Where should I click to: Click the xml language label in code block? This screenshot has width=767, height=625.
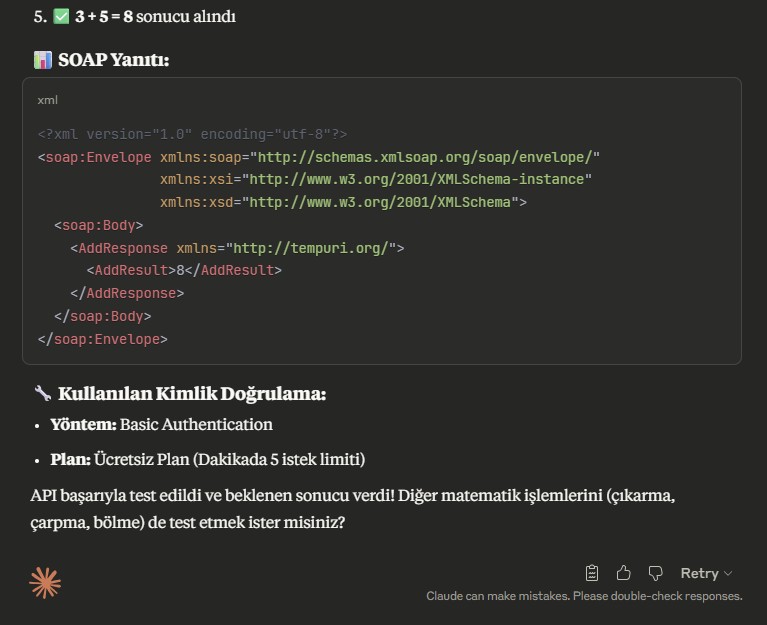tap(47, 100)
